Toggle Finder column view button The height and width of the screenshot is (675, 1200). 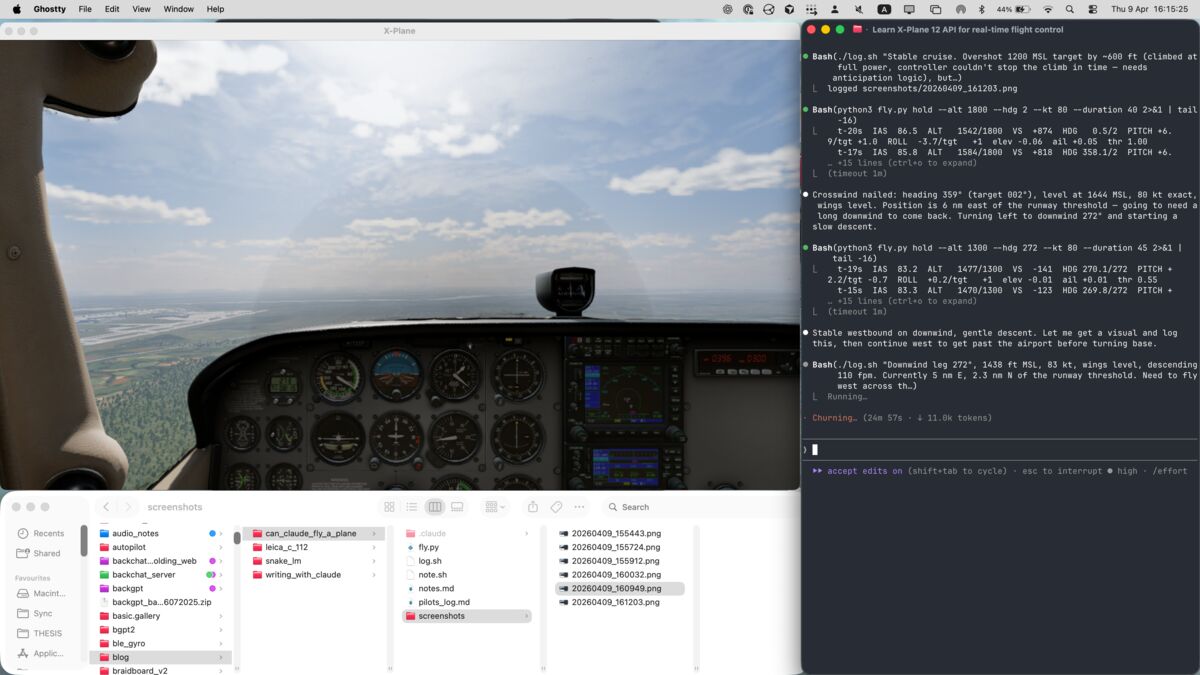(x=435, y=507)
